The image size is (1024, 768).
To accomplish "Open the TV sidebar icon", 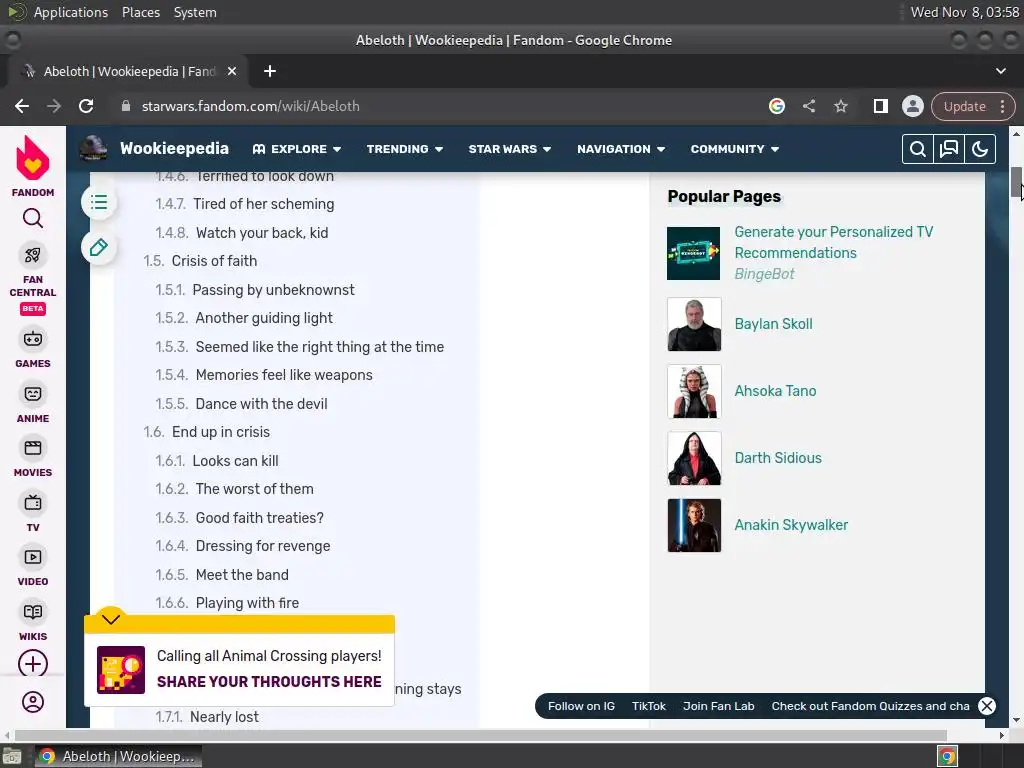I will click(33, 503).
